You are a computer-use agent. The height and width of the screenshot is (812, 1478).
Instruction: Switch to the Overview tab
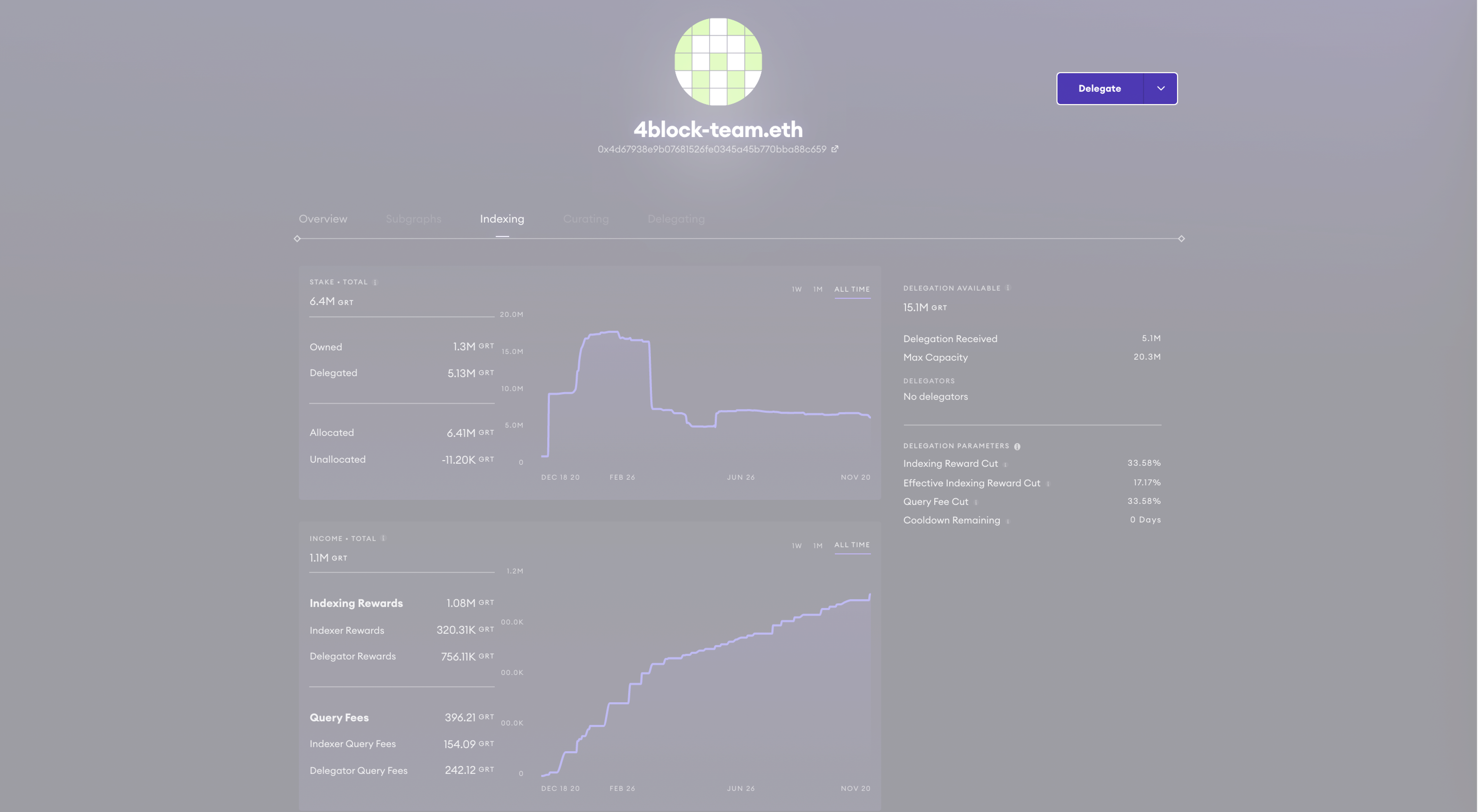coord(323,218)
